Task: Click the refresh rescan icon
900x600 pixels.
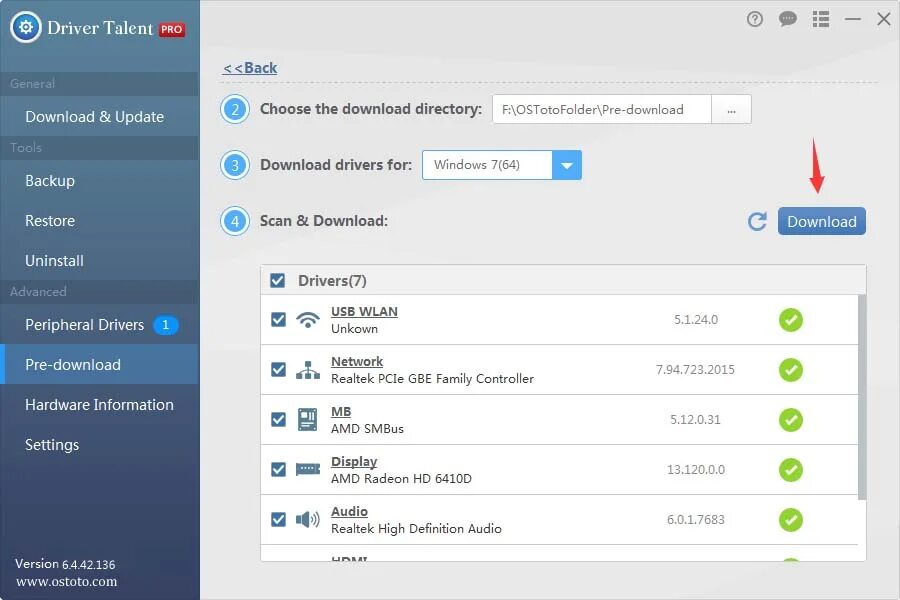Action: 757,221
